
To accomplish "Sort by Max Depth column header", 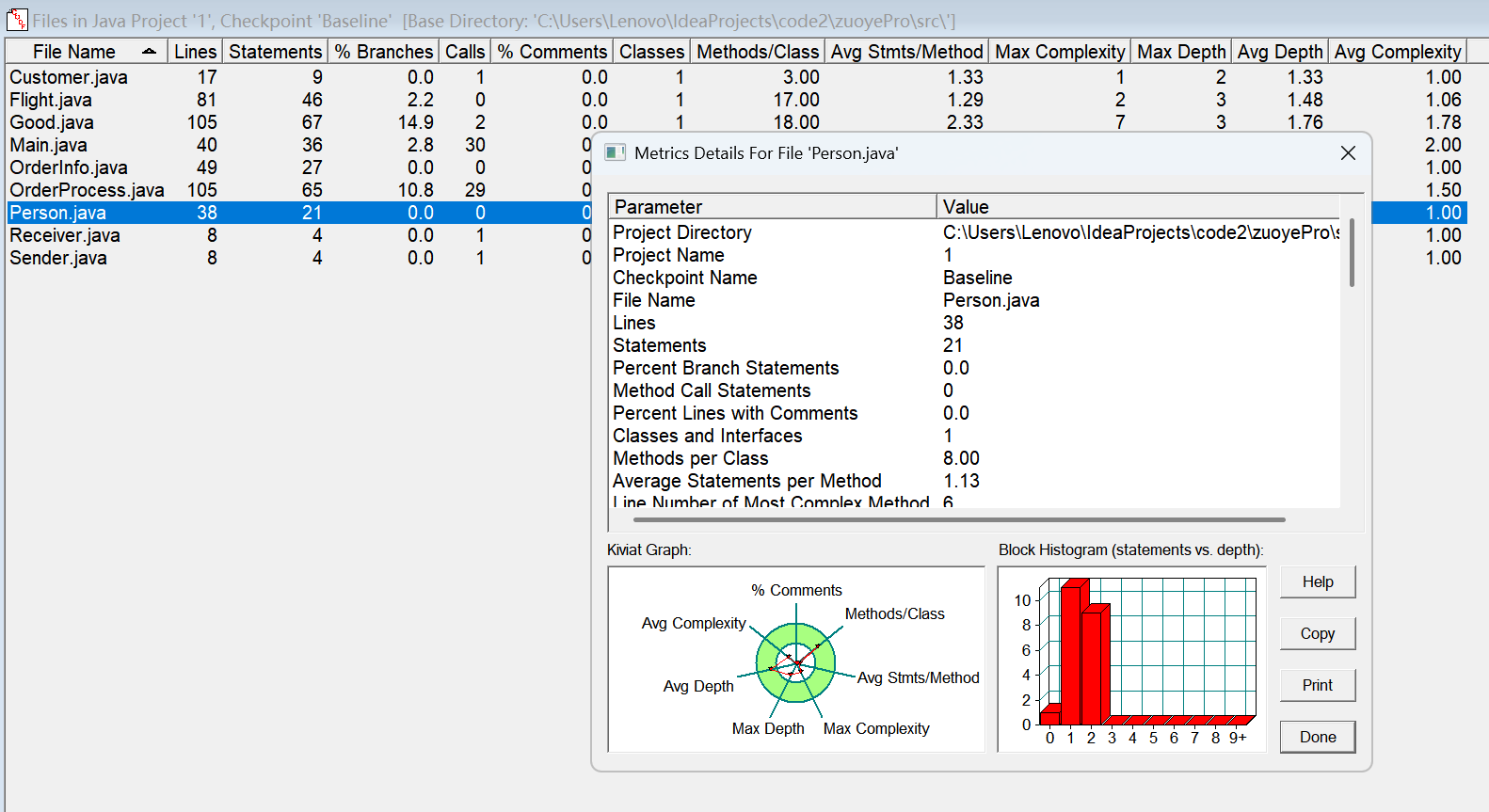I will tap(1181, 52).
